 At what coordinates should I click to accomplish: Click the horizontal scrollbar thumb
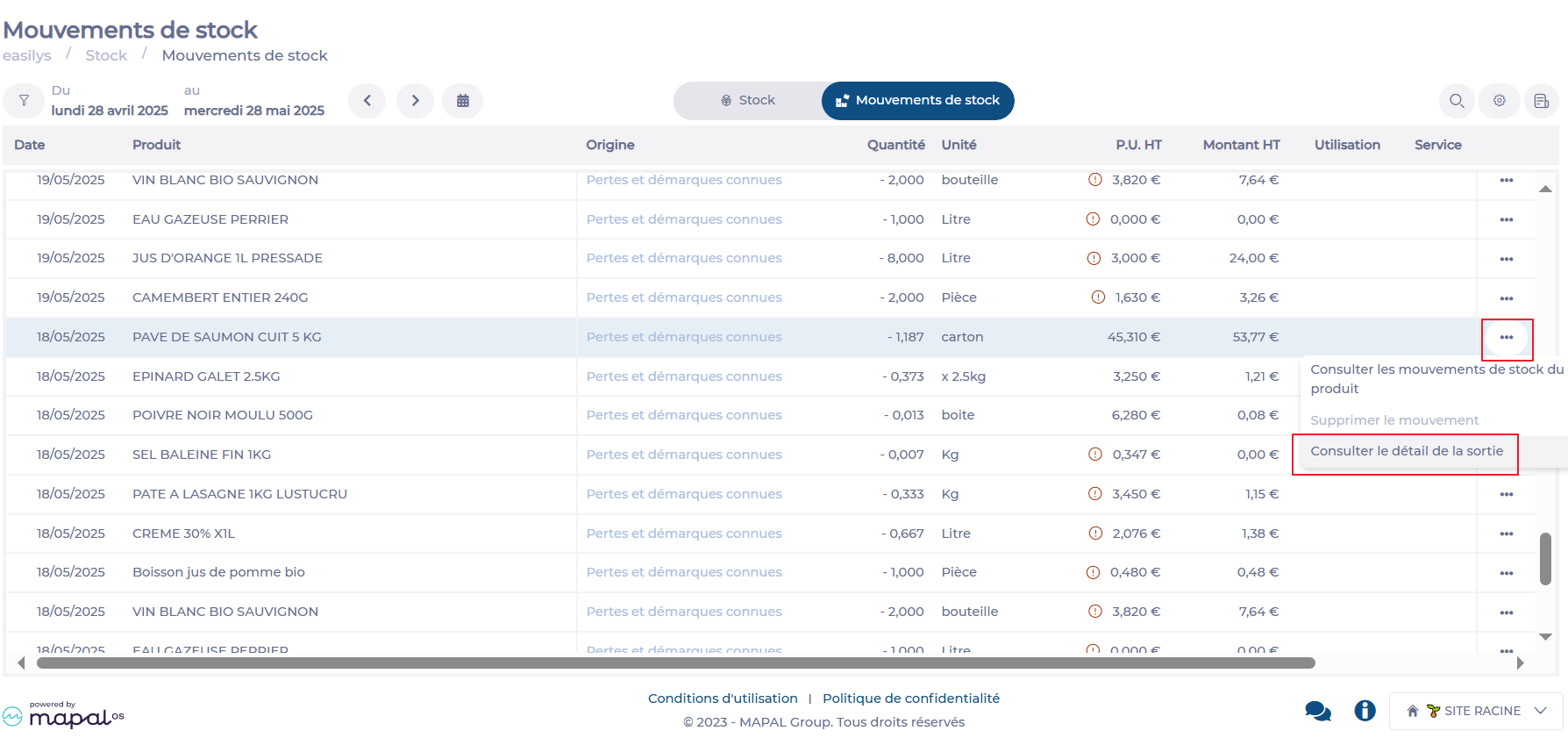(x=676, y=663)
